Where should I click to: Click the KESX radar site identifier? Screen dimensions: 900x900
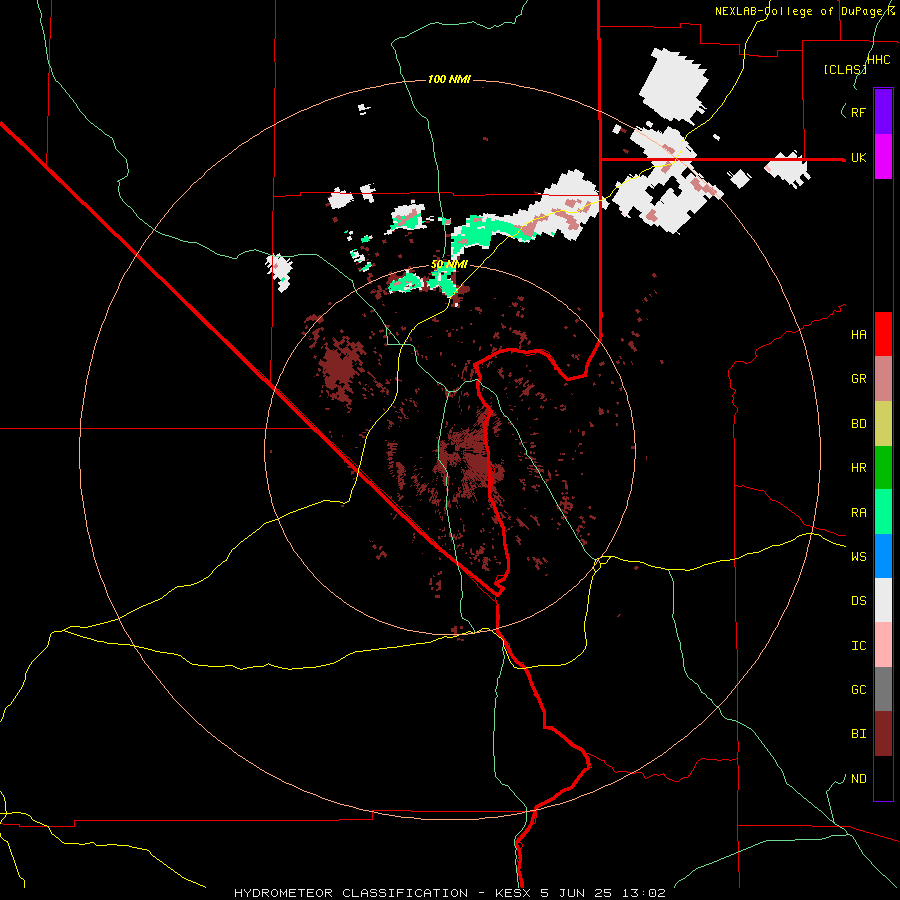point(514,893)
